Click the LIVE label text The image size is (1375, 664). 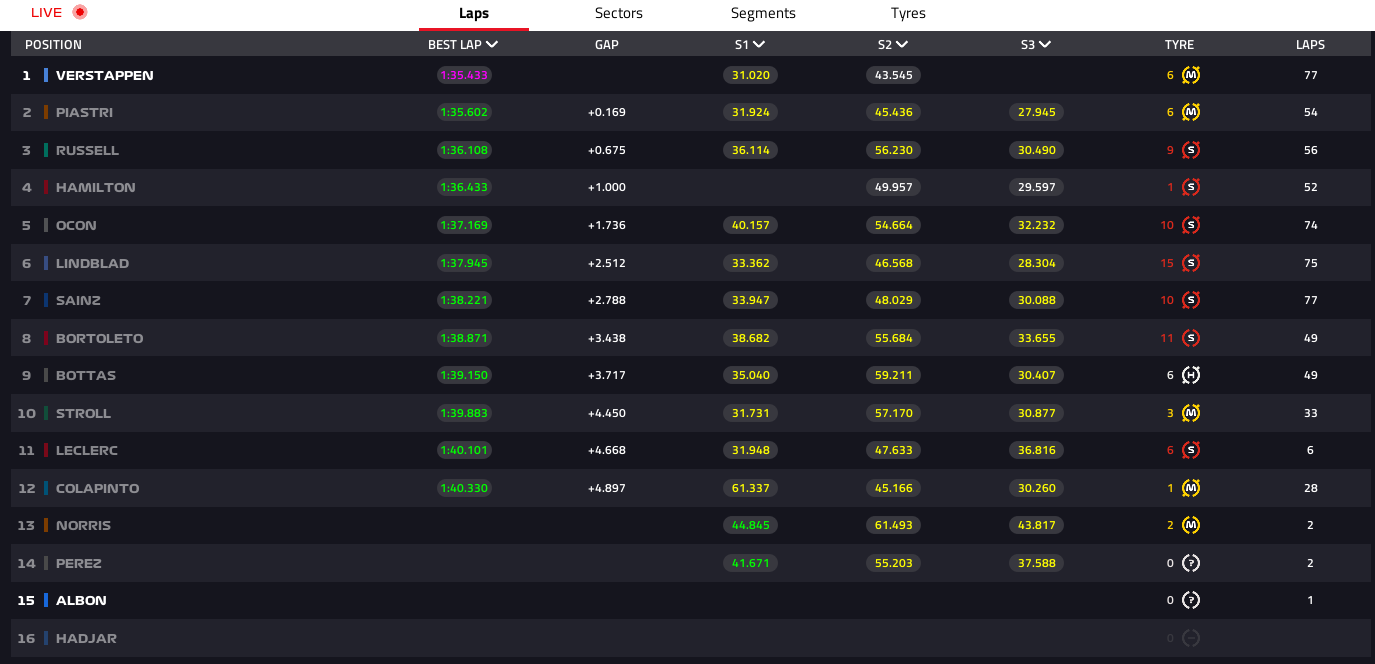[x=46, y=12]
